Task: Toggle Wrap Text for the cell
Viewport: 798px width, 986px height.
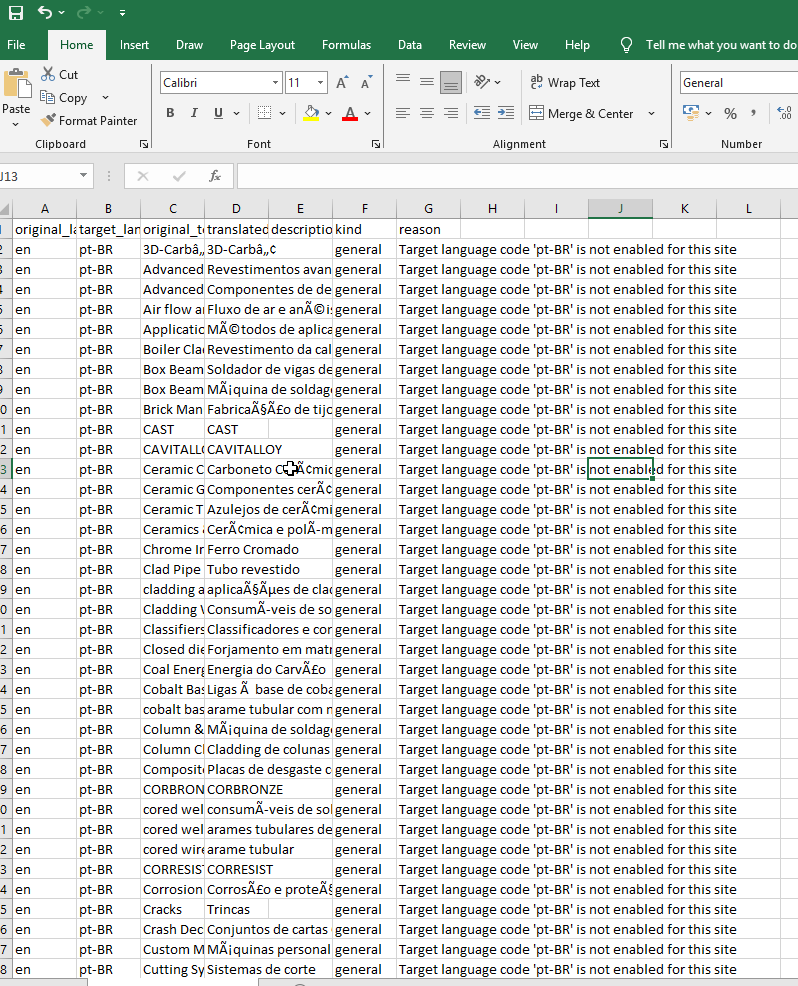Action: pos(564,83)
